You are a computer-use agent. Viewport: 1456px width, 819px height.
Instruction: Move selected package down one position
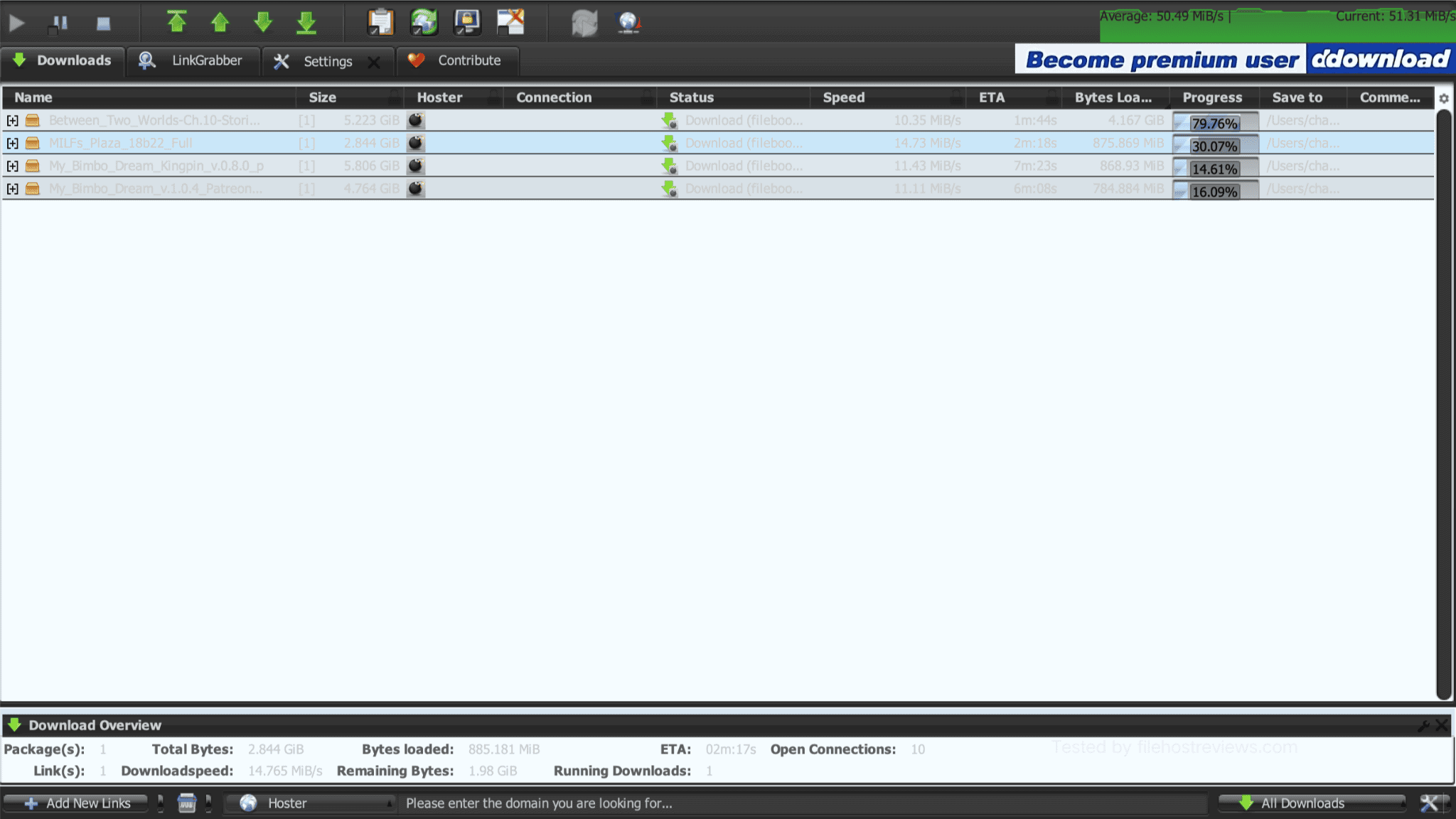coord(263,22)
